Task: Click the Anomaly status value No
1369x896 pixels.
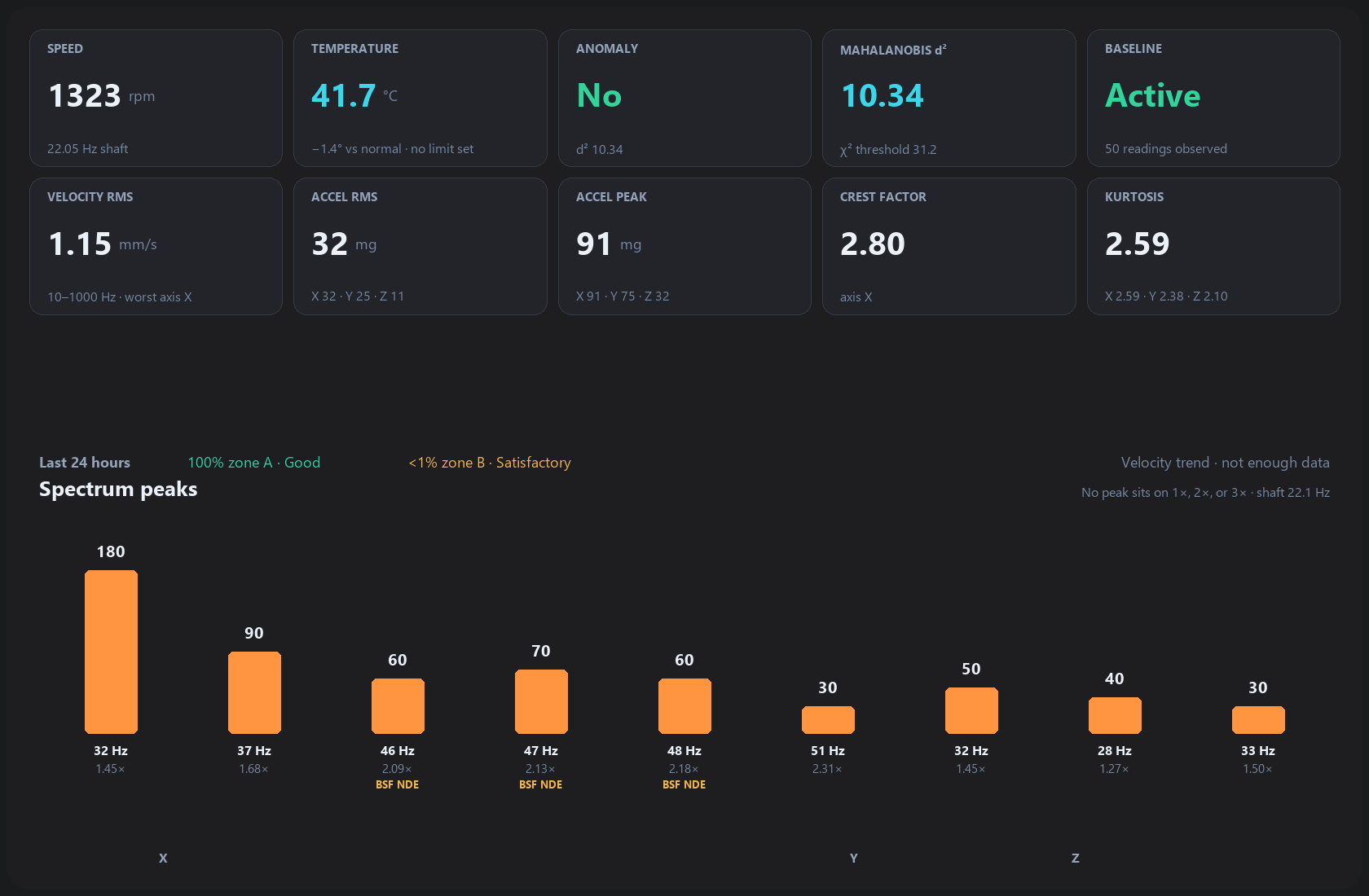Action: click(x=599, y=96)
